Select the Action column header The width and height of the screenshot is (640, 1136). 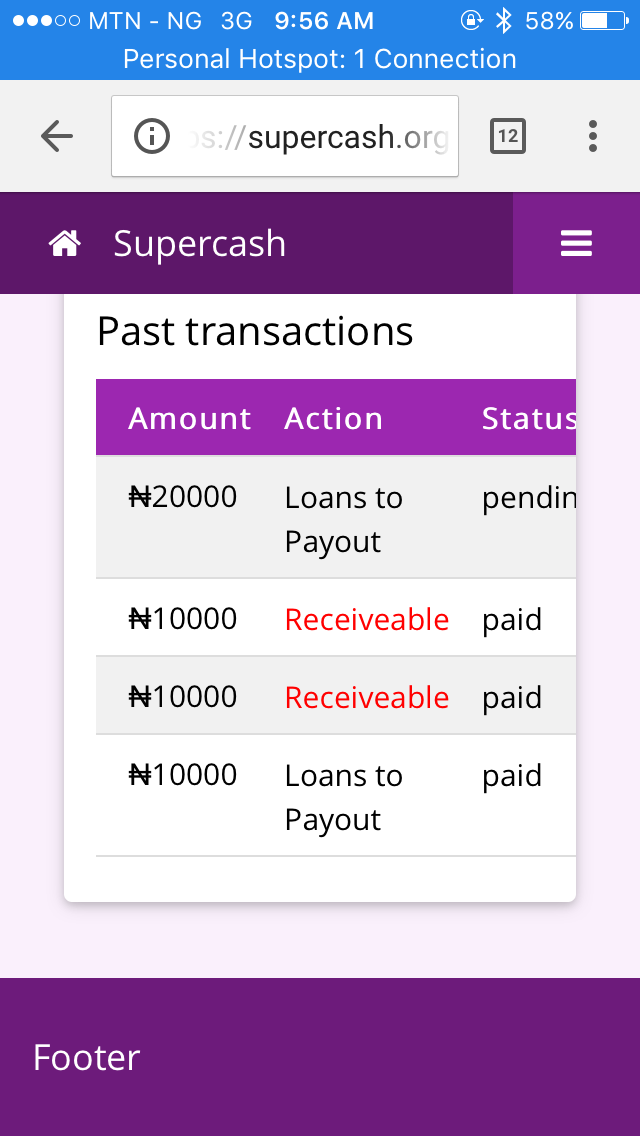point(333,418)
